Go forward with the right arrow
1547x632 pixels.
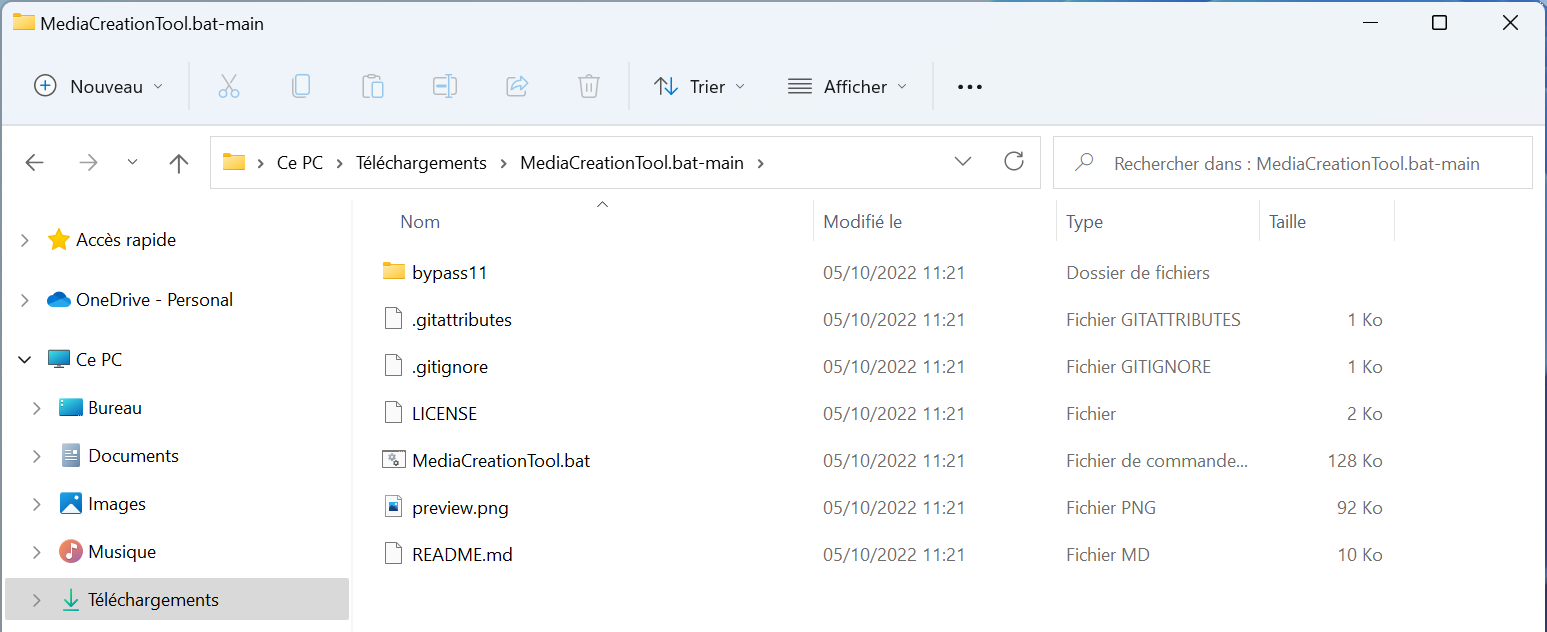[88, 163]
